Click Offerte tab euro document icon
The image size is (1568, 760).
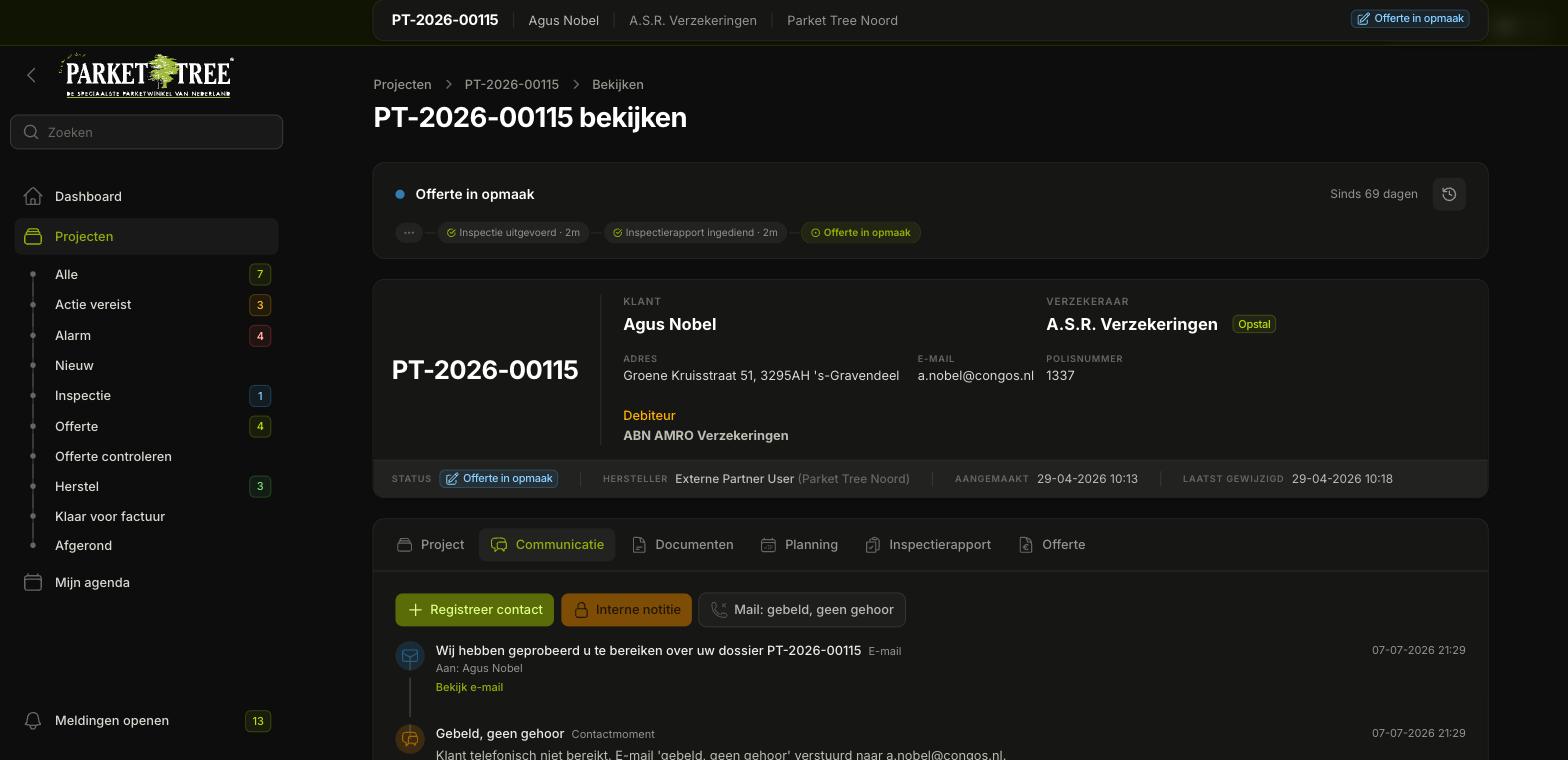point(1026,545)
